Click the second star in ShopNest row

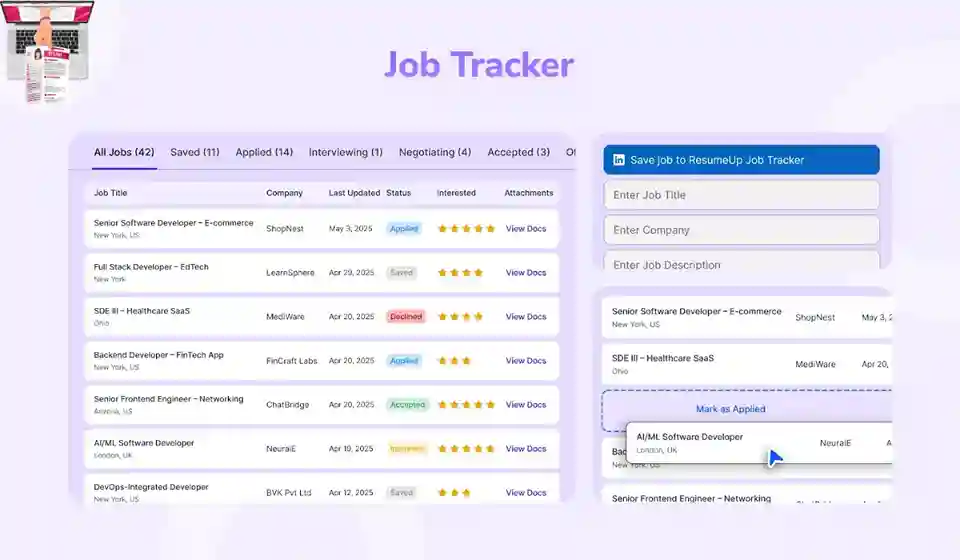(454, 228)
